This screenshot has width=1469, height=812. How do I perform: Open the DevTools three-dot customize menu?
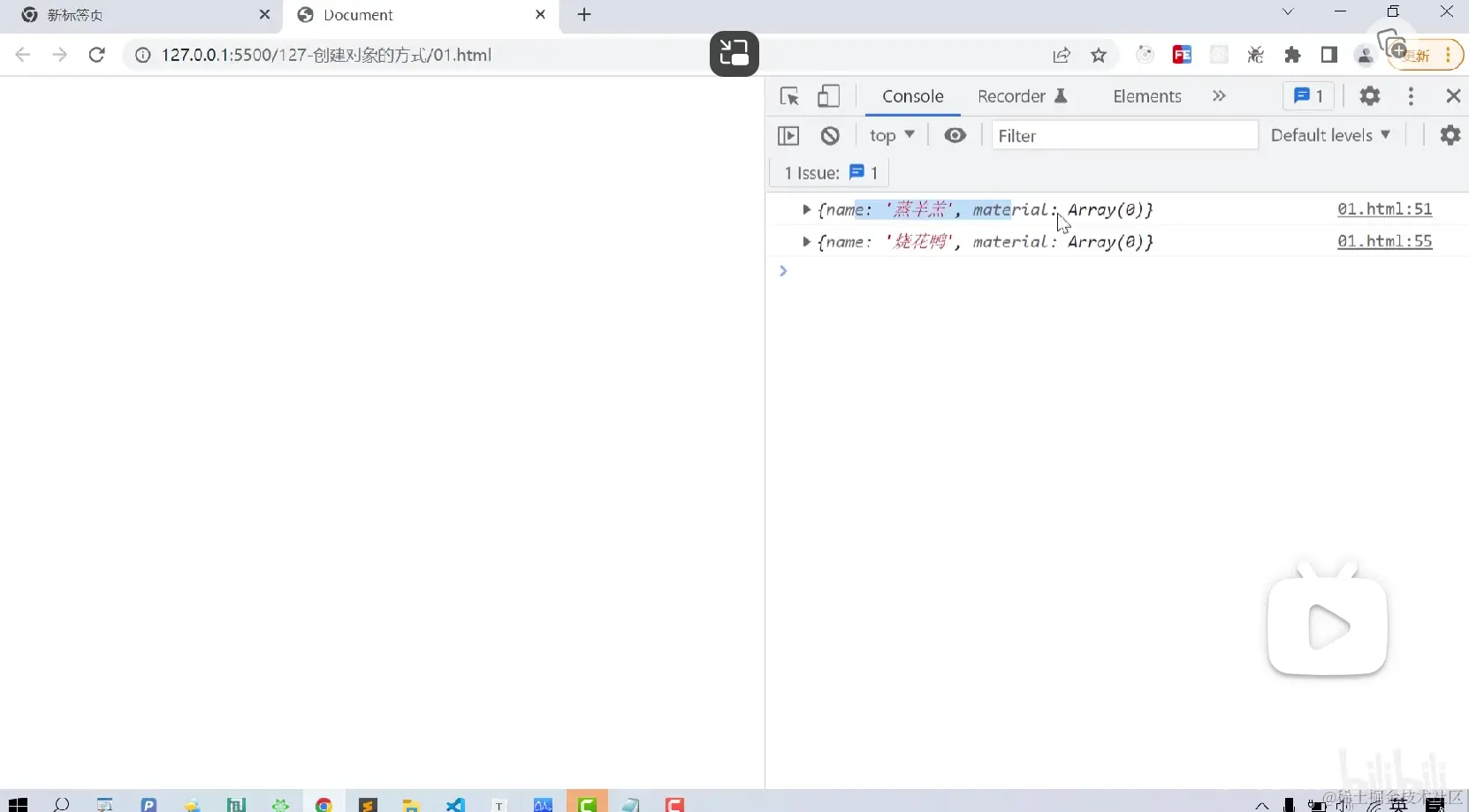click(1411, 96)
